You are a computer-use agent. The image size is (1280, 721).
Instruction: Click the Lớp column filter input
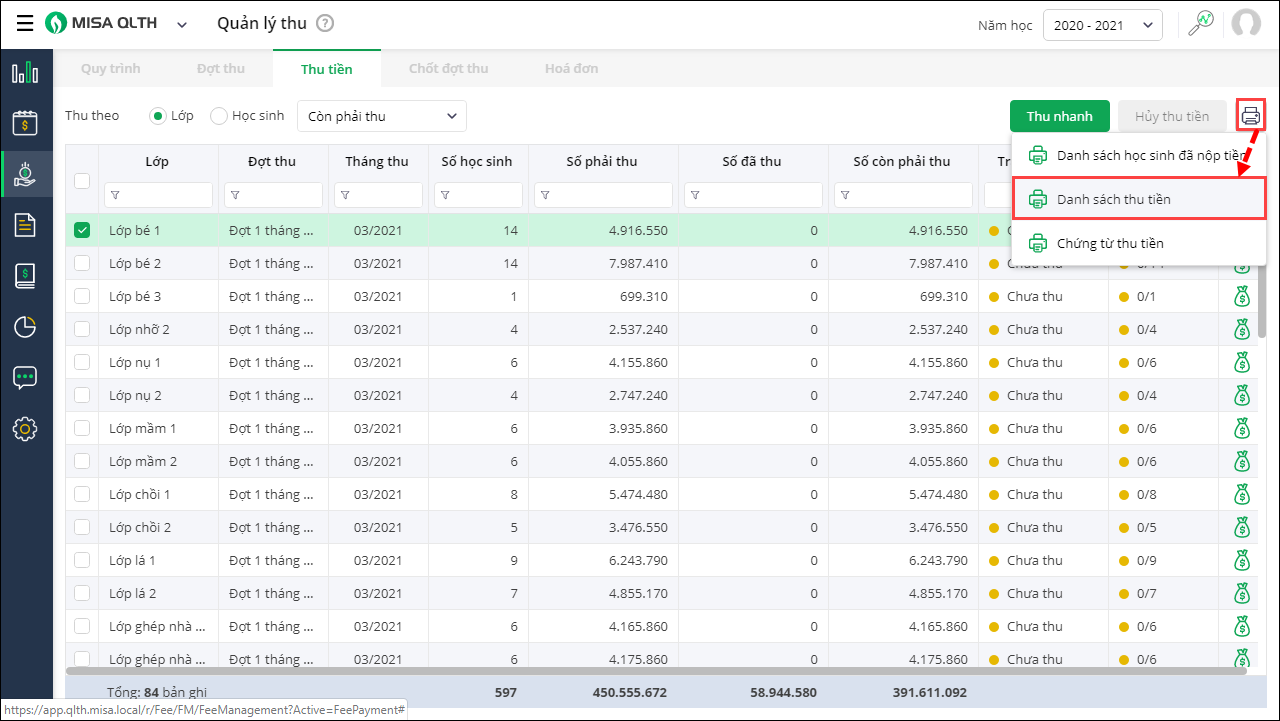click(x=158, y=195)
